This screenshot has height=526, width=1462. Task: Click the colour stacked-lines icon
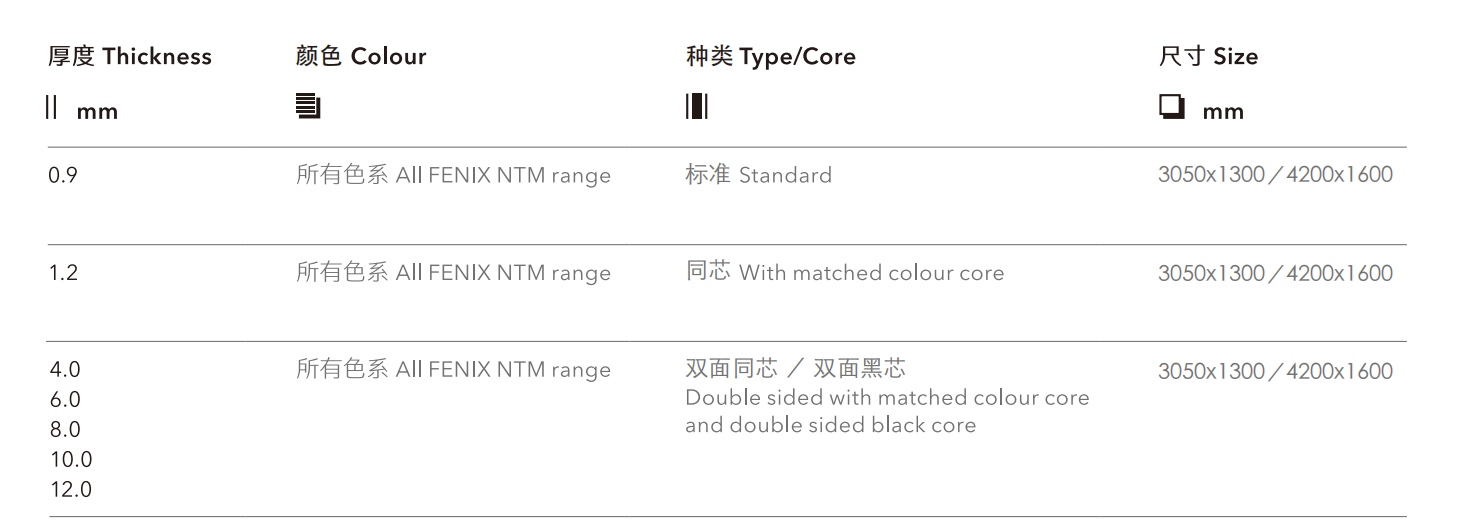[x=308, y=106]
